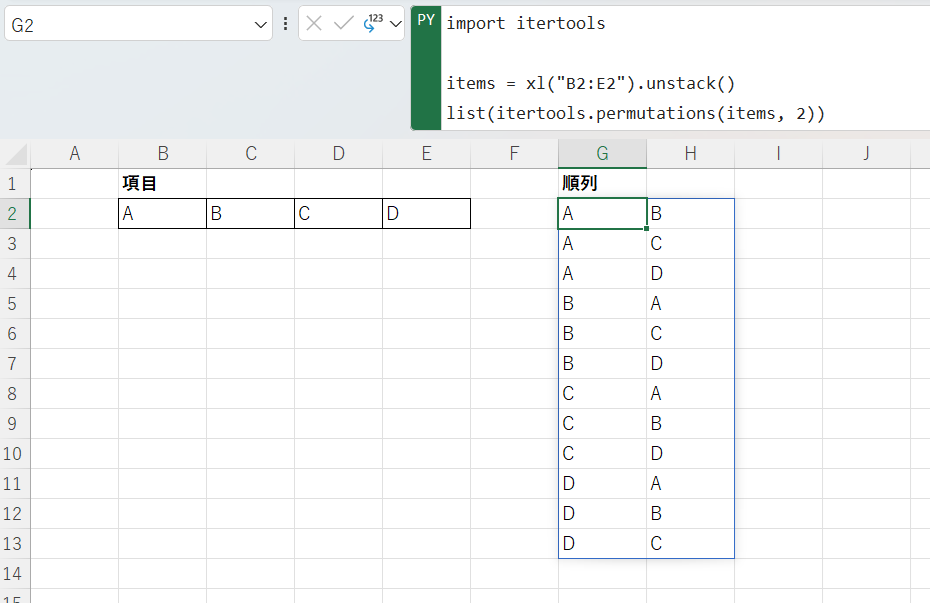
Task: Select row 14 header
Action: point(15,574)
